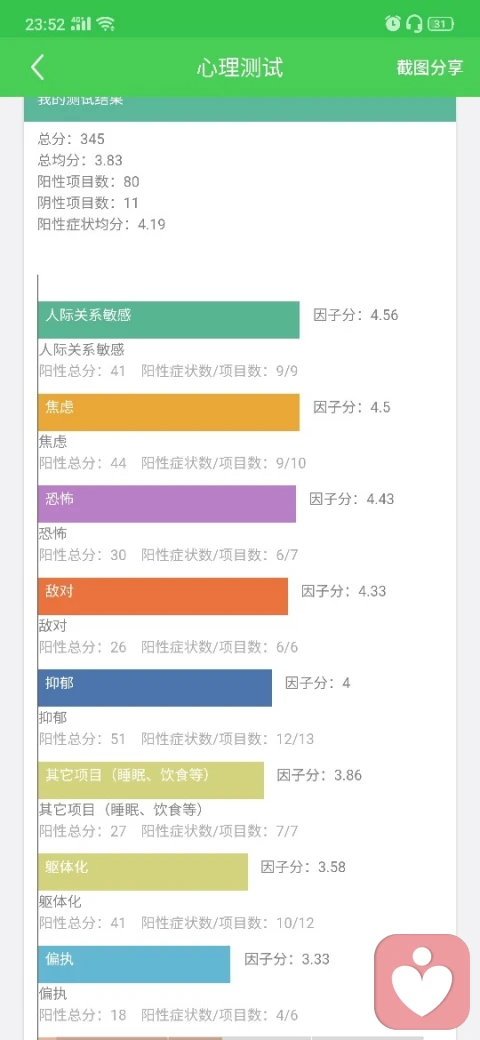
Task: Select the blue 抑郁 bar
Action: tap(155, 687)
